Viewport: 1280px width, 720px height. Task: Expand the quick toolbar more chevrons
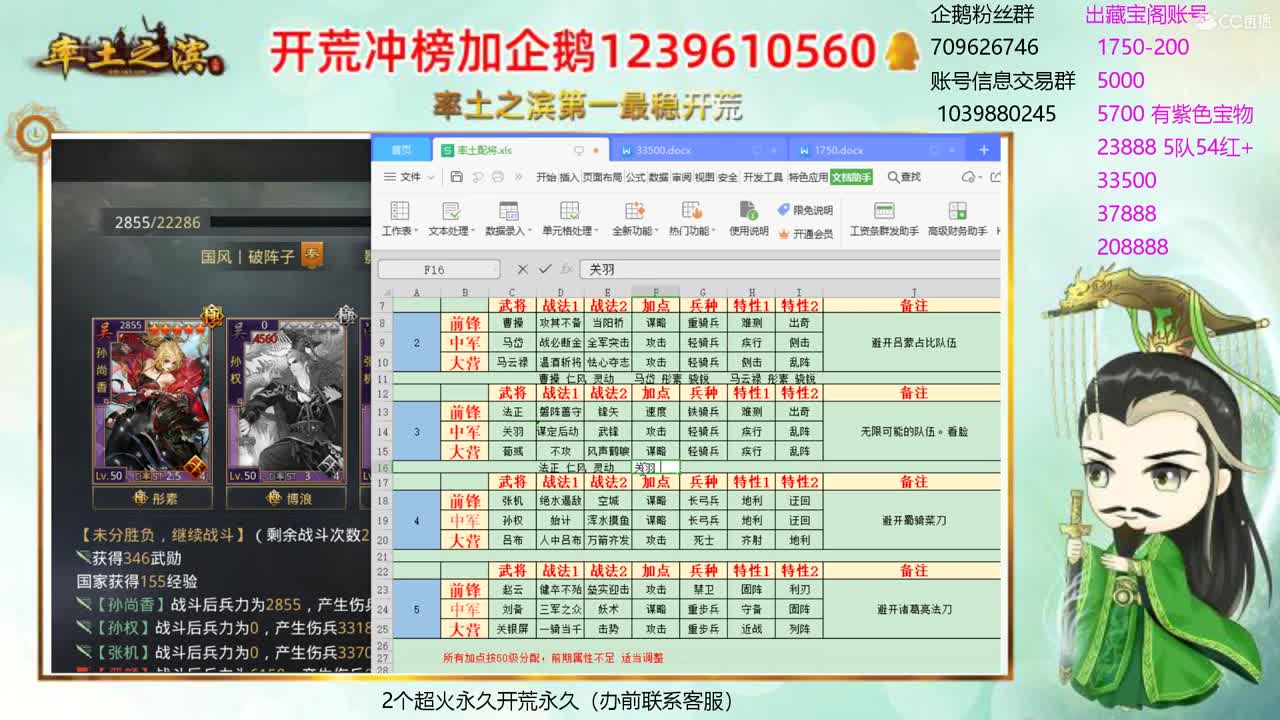click(519, 177)
